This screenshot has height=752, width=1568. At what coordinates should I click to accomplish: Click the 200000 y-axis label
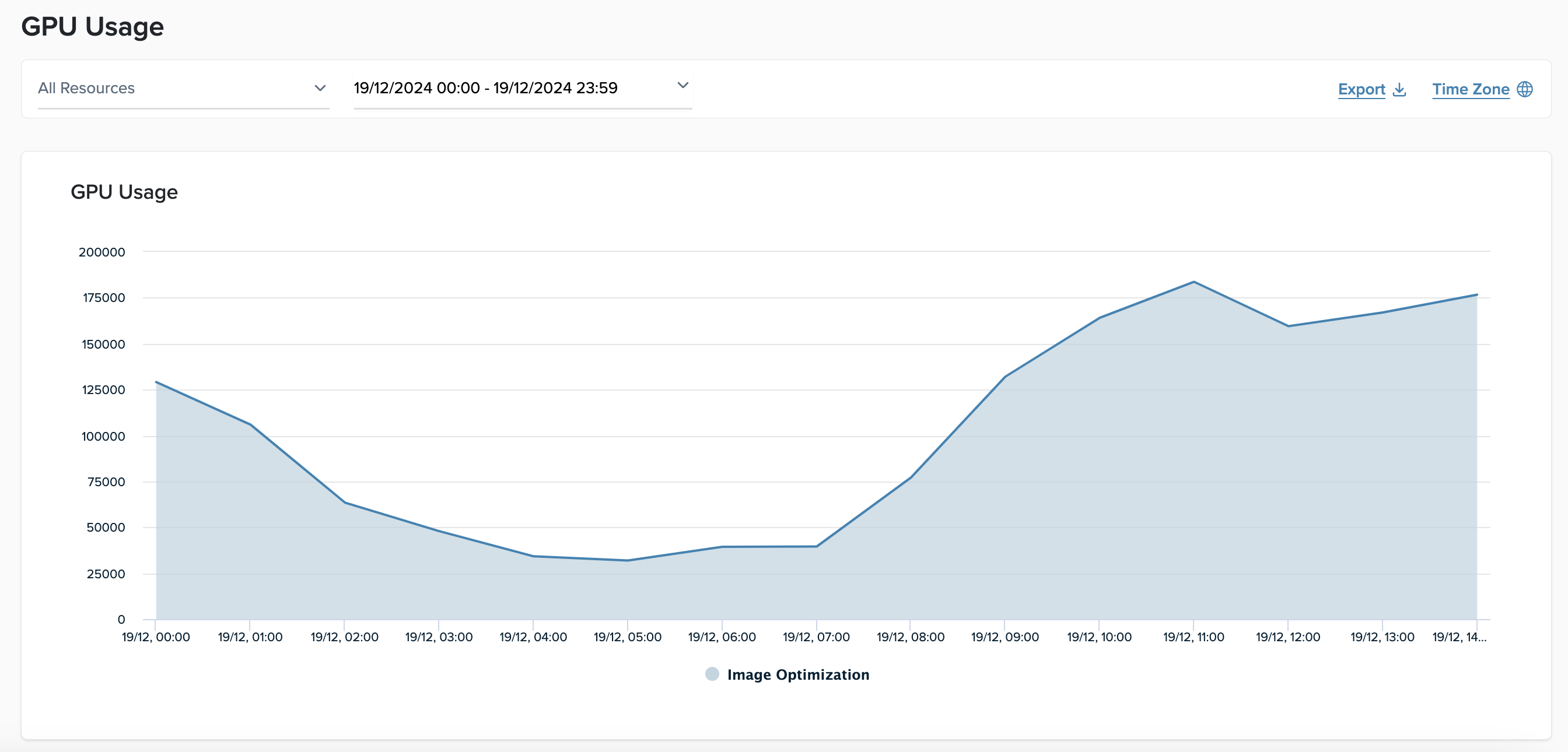point(101,252)
